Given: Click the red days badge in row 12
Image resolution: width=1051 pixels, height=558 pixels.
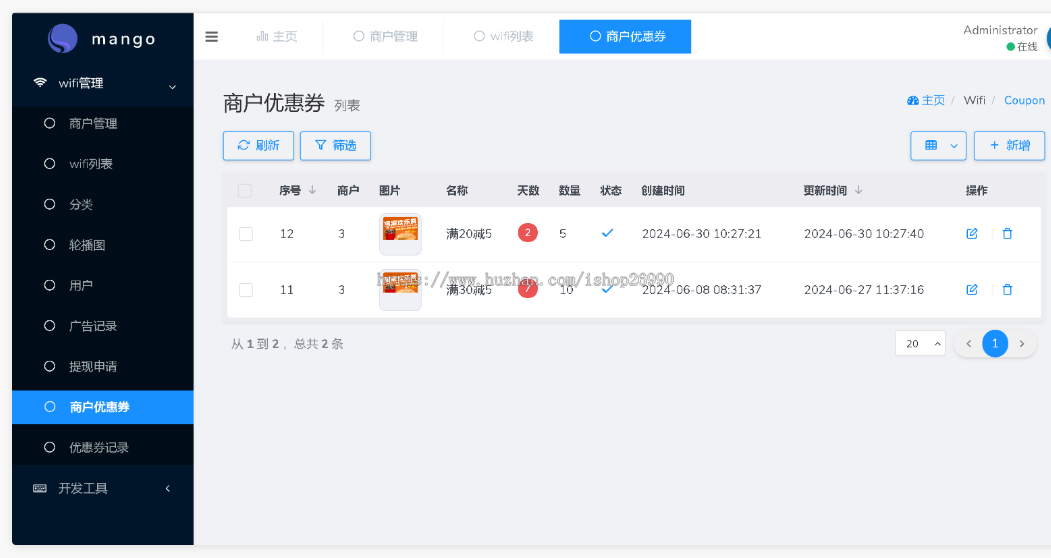Looking at the screenshot, I should (528, 233).
